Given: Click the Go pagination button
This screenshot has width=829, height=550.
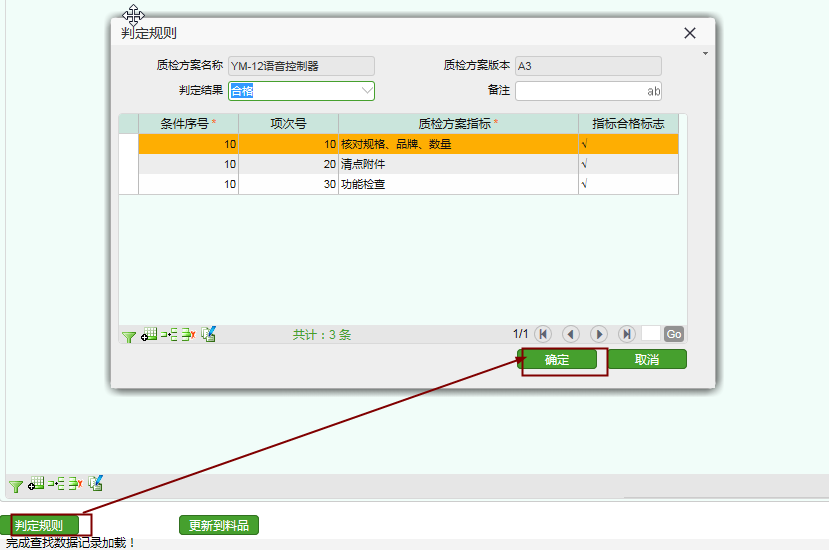Looking at the screenshot, I should (x=674, y=334).
